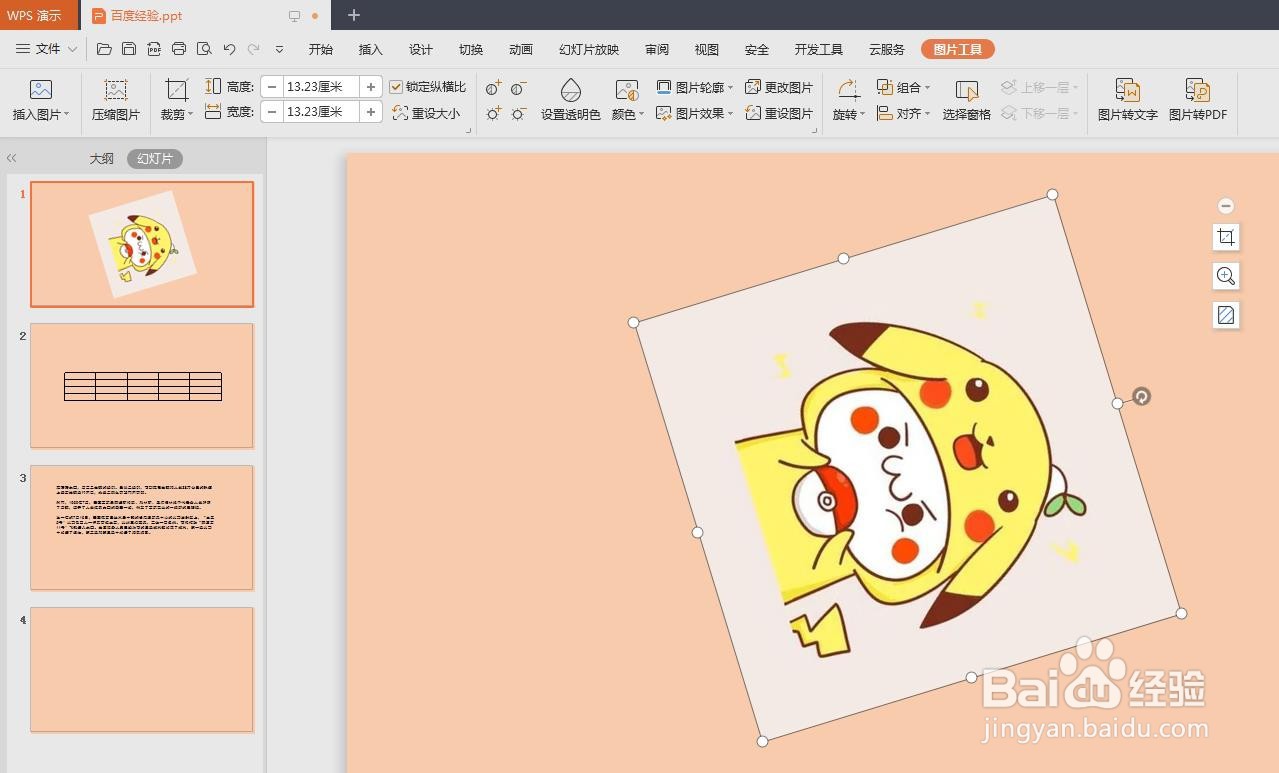Open 图片效果 picture effects dropdown
The image size is (1279, 773).
(x=695, y=113)
